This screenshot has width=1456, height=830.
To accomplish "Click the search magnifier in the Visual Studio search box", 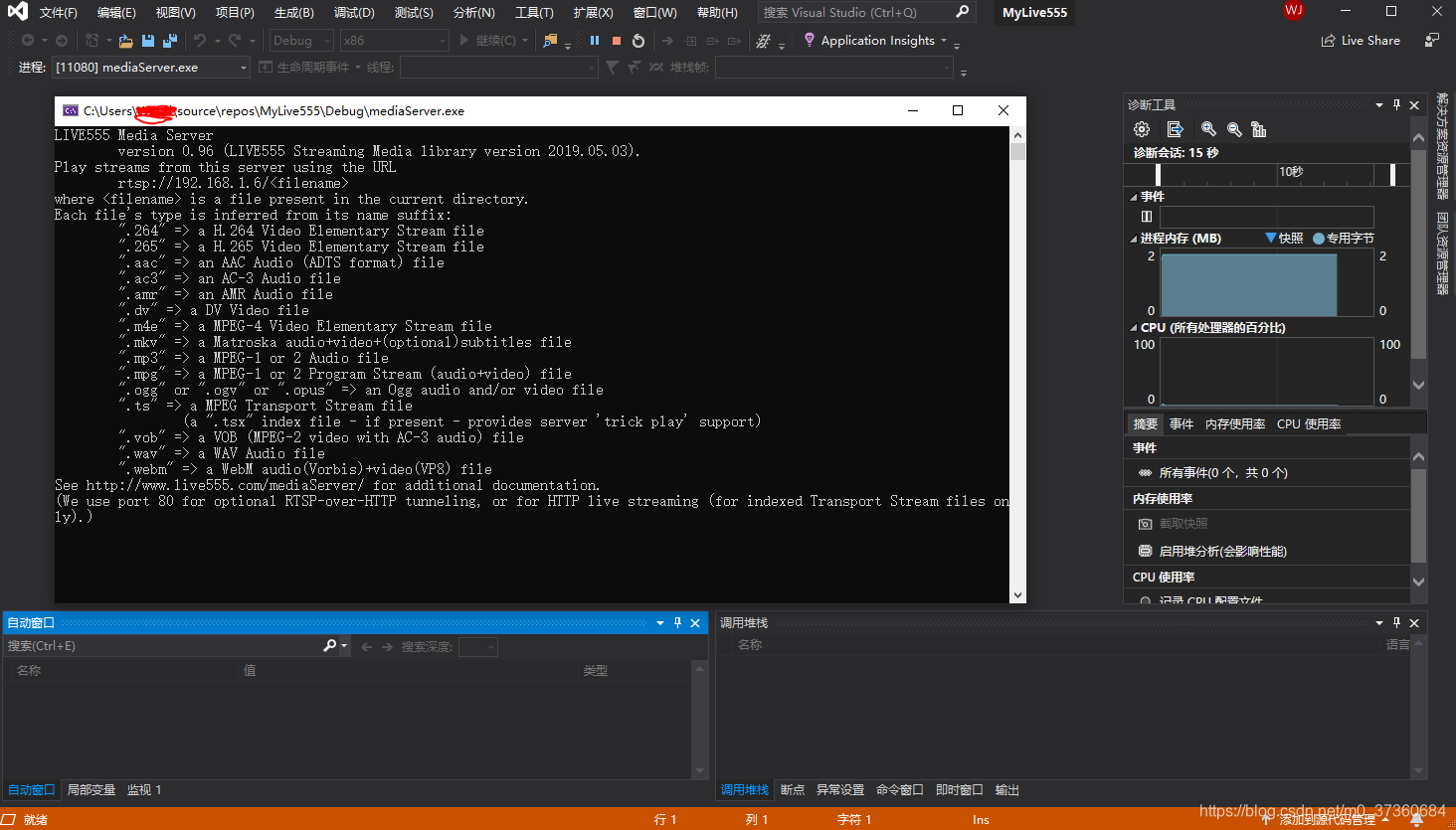I will pyautogui.click(x=962, y=12).
